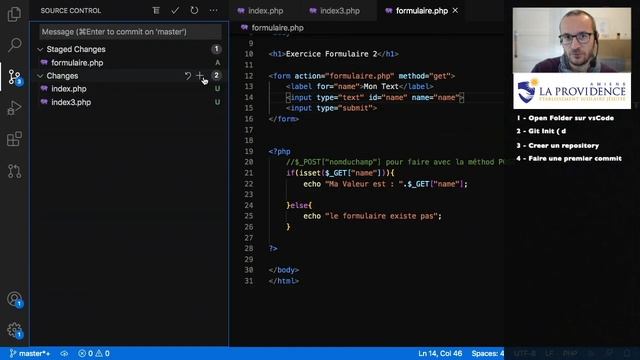640x360 pixels.
Task: Click the 'Mon Text' label content
Action: point(381,87)
